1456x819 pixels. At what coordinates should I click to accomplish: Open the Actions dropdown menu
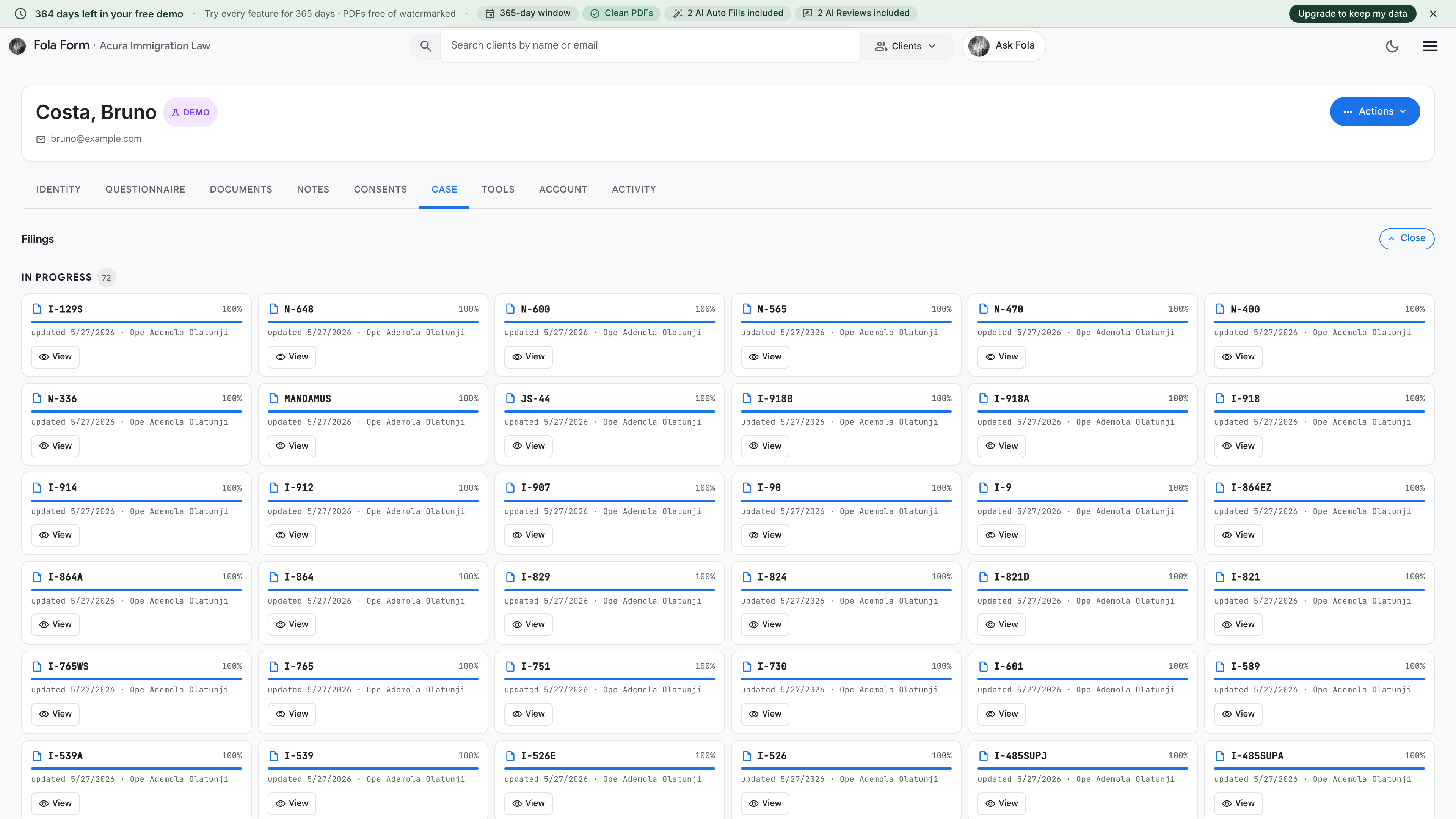[x=1374, y=111]
